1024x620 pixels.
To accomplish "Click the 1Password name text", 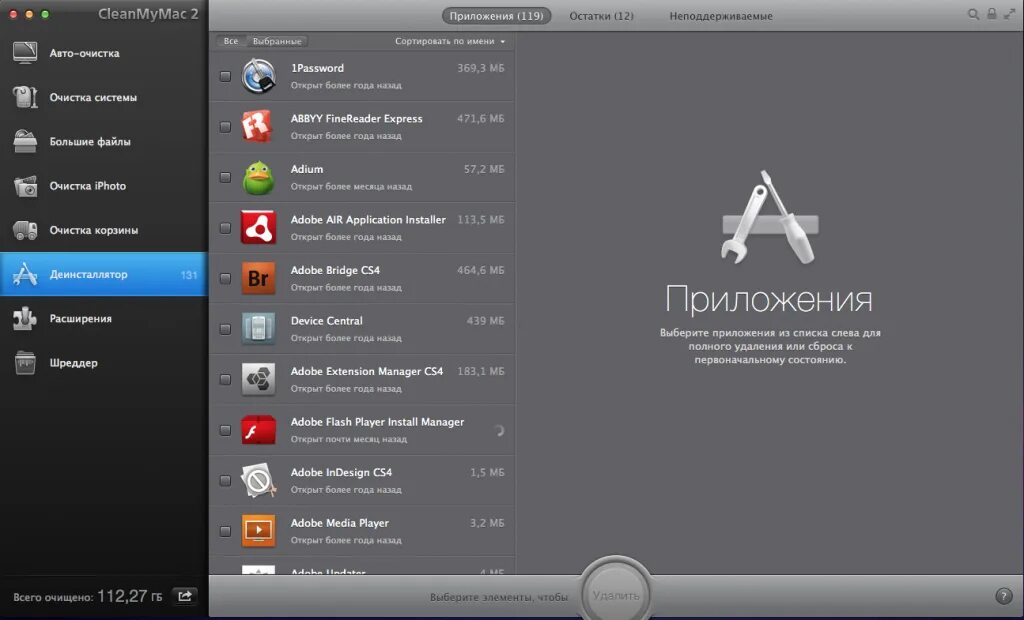I will point(317,68).
